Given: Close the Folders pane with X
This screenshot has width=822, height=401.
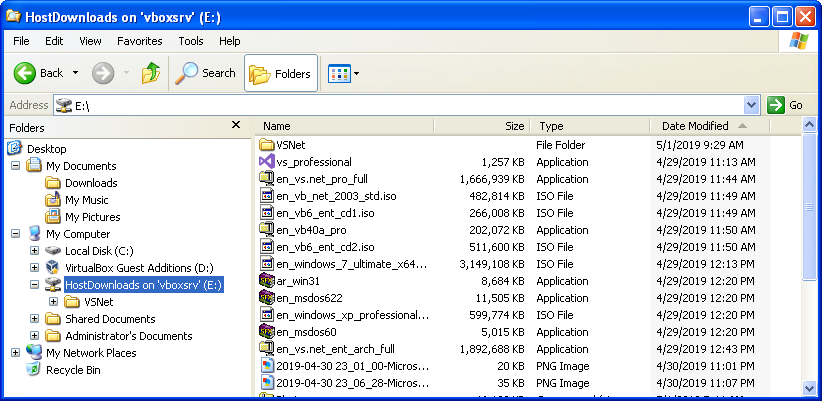Looking at the screenshot, I should pos(236,125).
